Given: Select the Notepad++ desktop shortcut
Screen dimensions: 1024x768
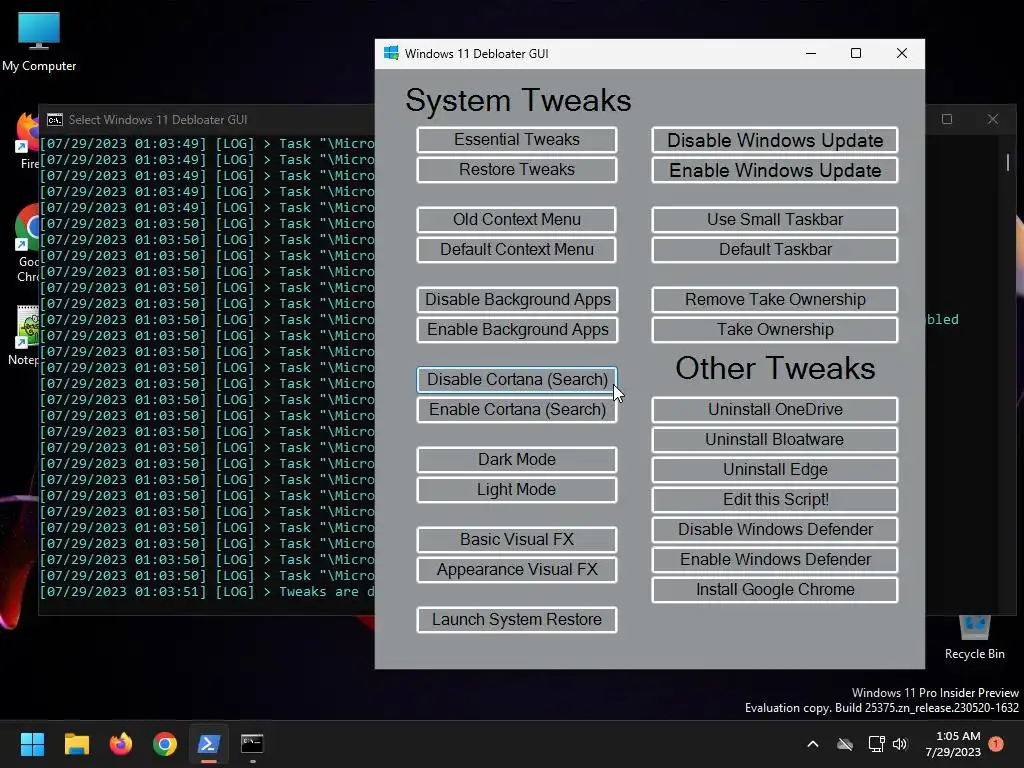Looking at the screenshot, I should (x=26, y=336).
